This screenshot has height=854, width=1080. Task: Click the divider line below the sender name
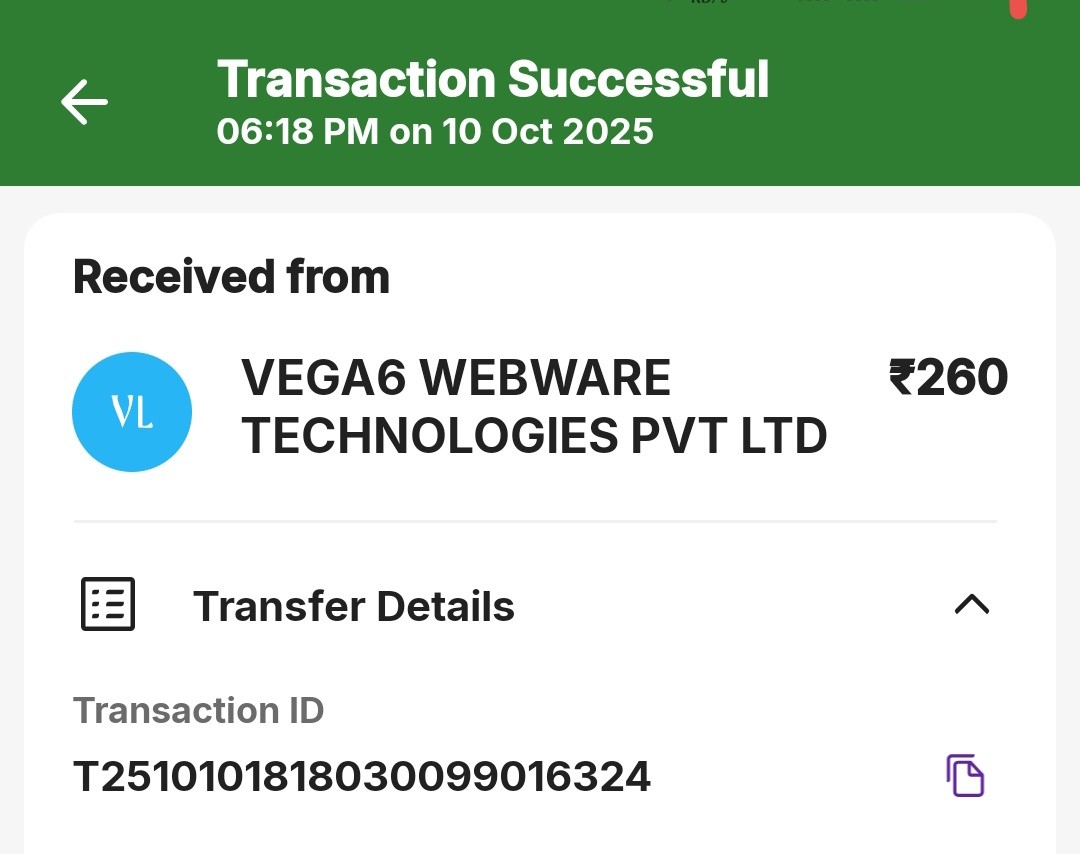pos(535,521)
